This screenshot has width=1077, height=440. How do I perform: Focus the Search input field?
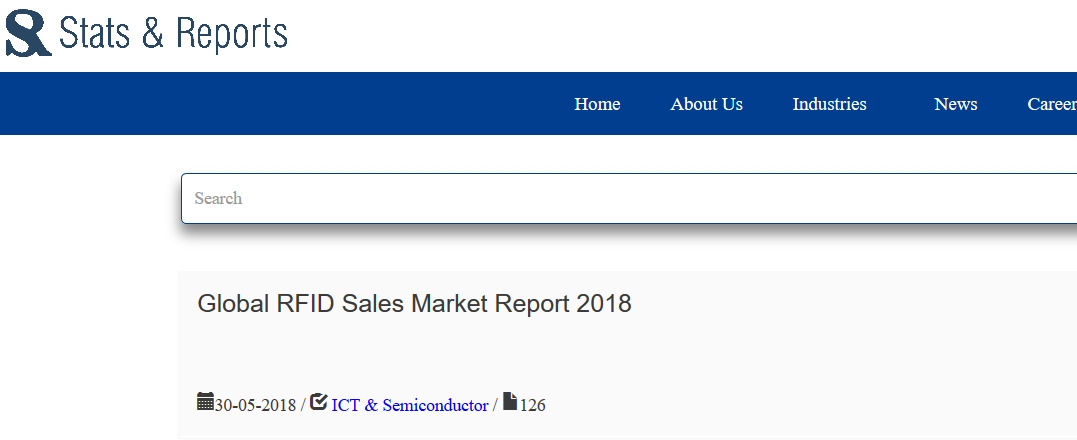629,198
